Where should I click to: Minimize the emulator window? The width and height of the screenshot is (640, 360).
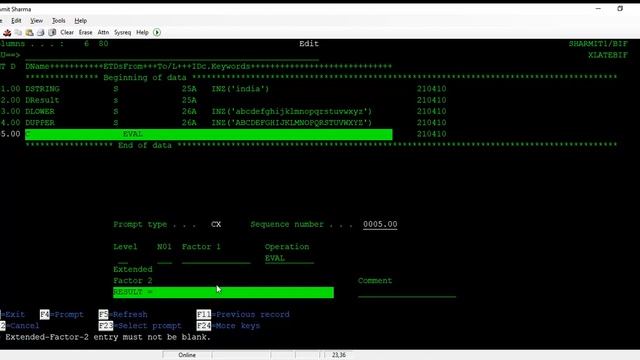(x=598, y=9)
